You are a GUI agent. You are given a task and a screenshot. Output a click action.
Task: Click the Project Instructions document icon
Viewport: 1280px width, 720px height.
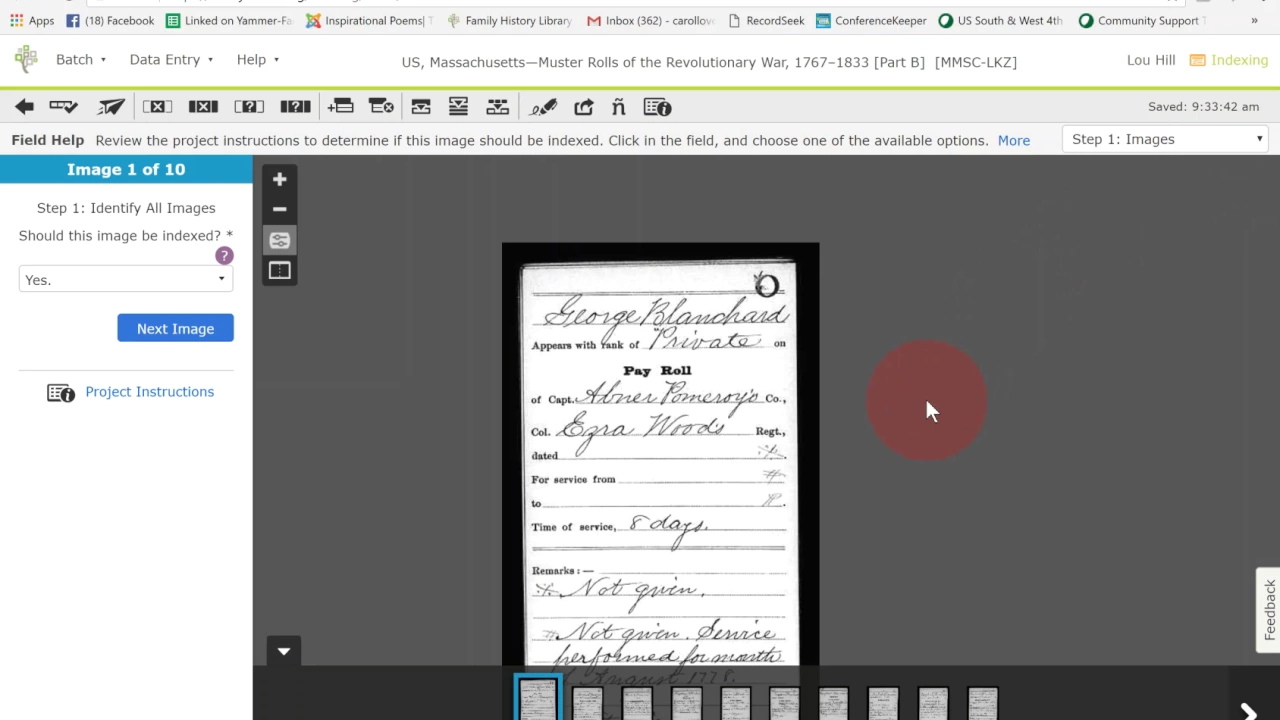point(61,393)
